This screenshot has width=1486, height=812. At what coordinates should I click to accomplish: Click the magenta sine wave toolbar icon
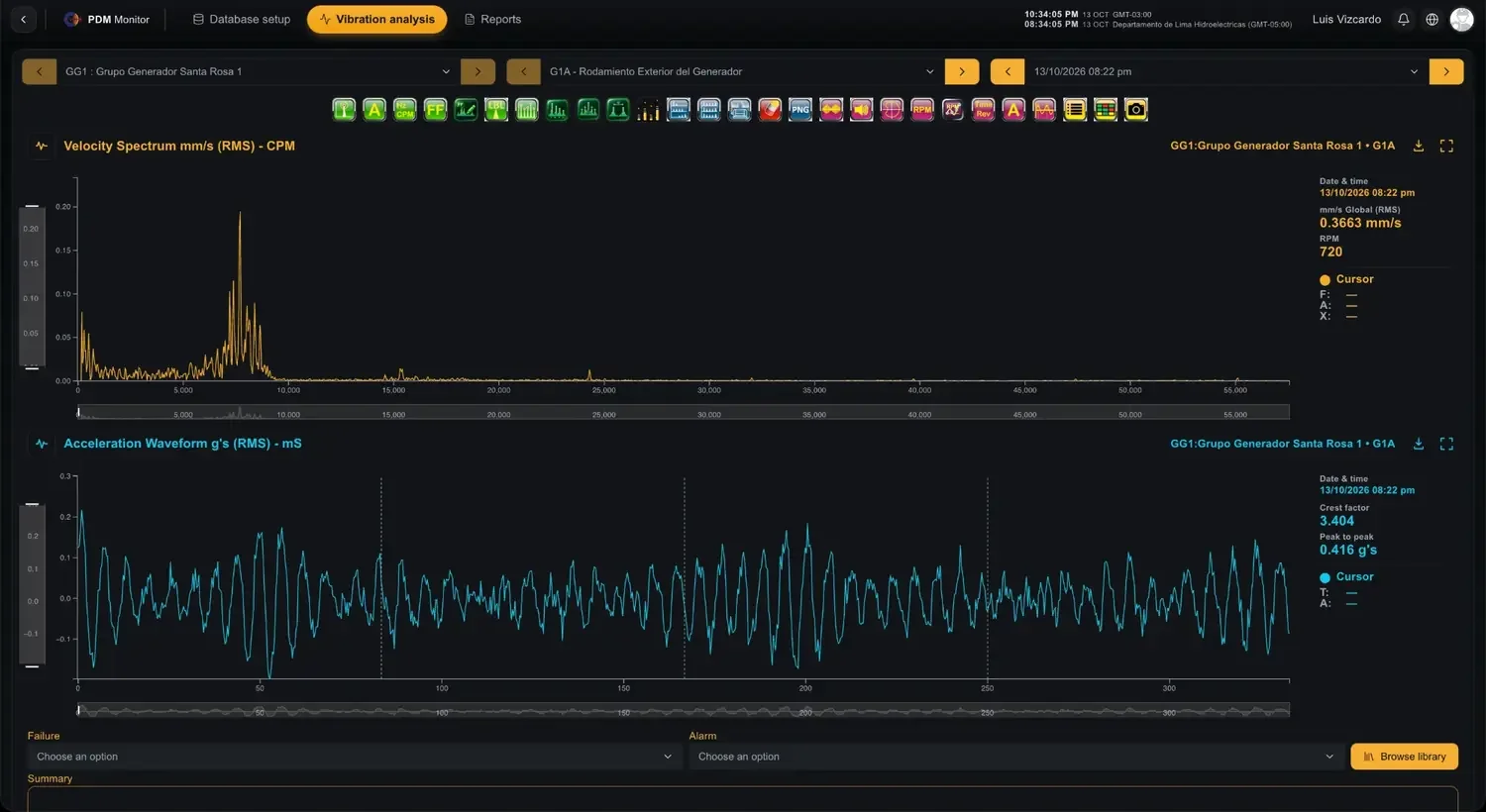[x=1044, y=110]
